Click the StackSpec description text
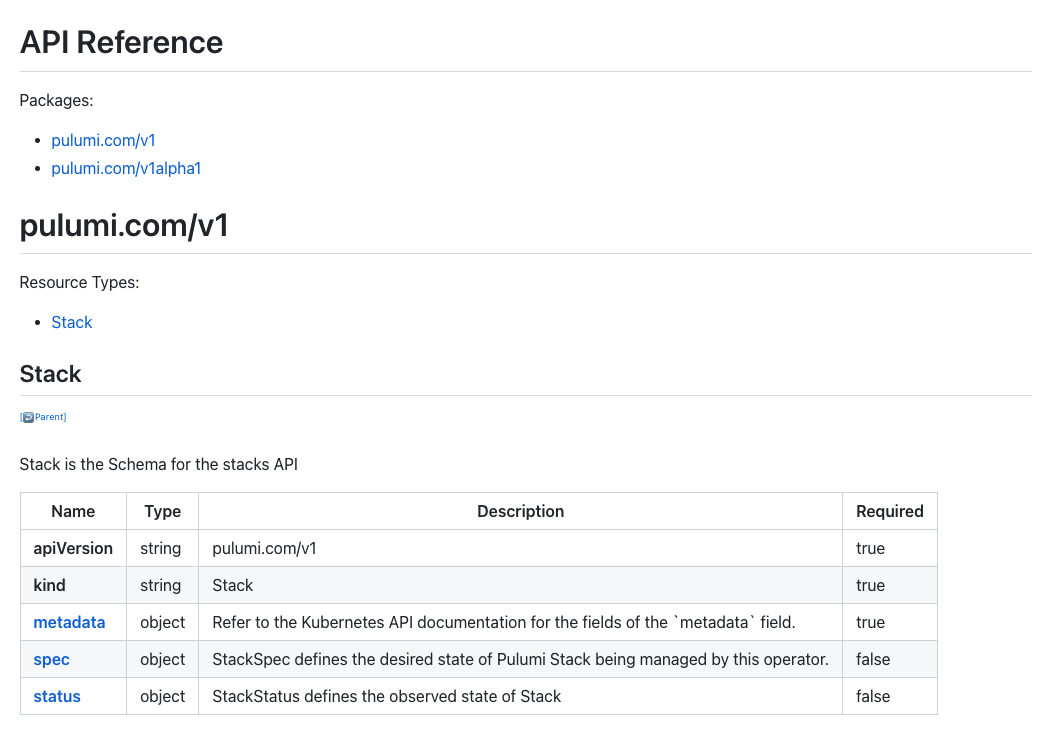The width and height of the screenshot is (1051, 736). [x=520, y=660]
